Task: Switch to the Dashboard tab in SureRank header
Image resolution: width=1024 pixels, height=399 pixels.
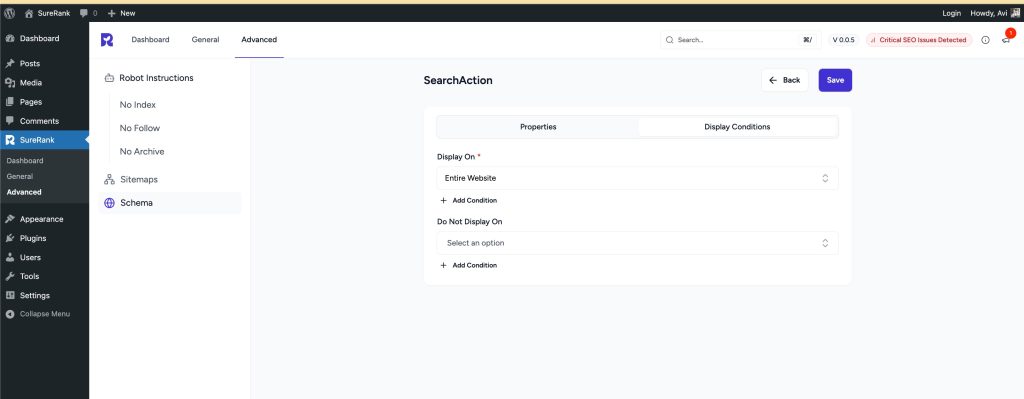Action: pyautogui.click(x=150, y=40)
